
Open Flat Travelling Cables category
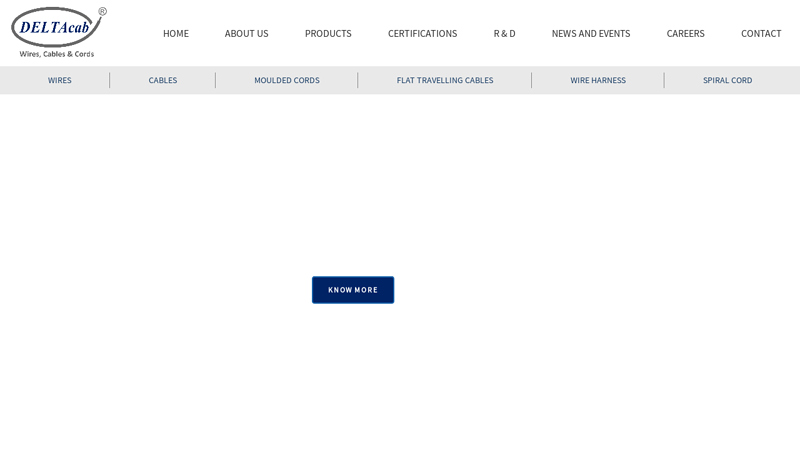click(x=445, y=80)
